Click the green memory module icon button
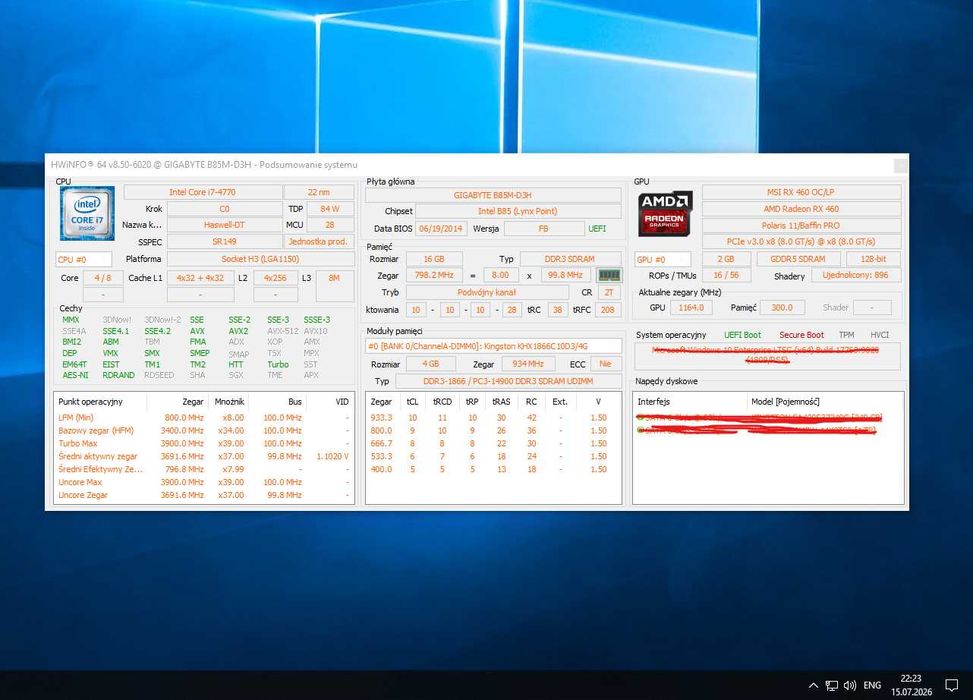The image size is (973, 700). 609,275
